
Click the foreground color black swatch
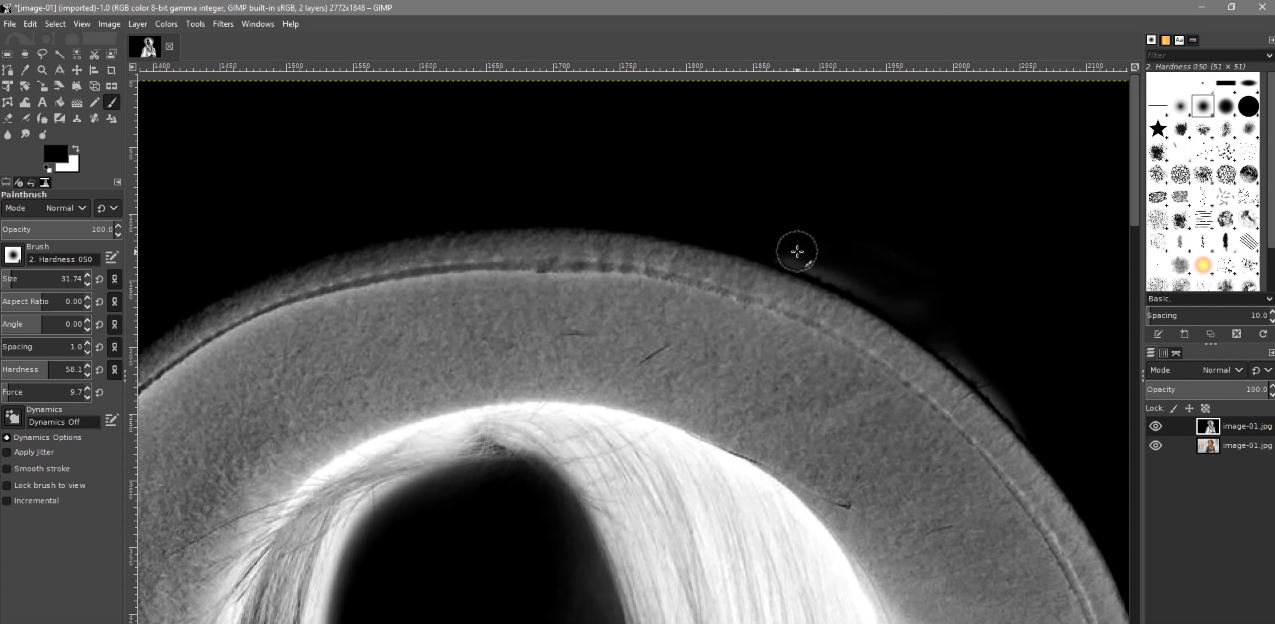(x=55, y=154)
